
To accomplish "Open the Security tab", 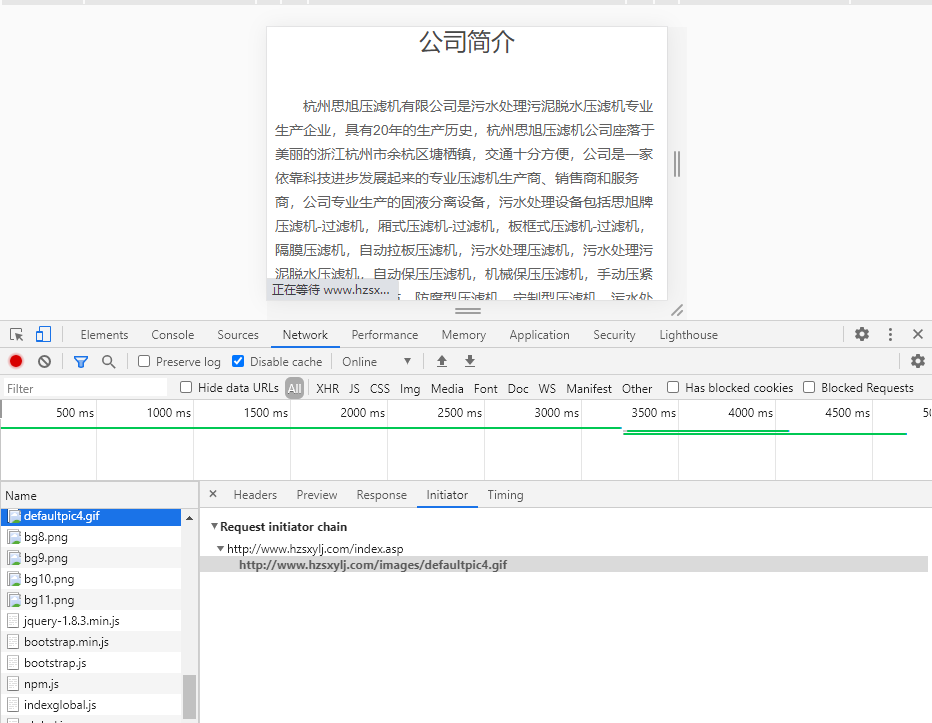I will tap(614, 335).
